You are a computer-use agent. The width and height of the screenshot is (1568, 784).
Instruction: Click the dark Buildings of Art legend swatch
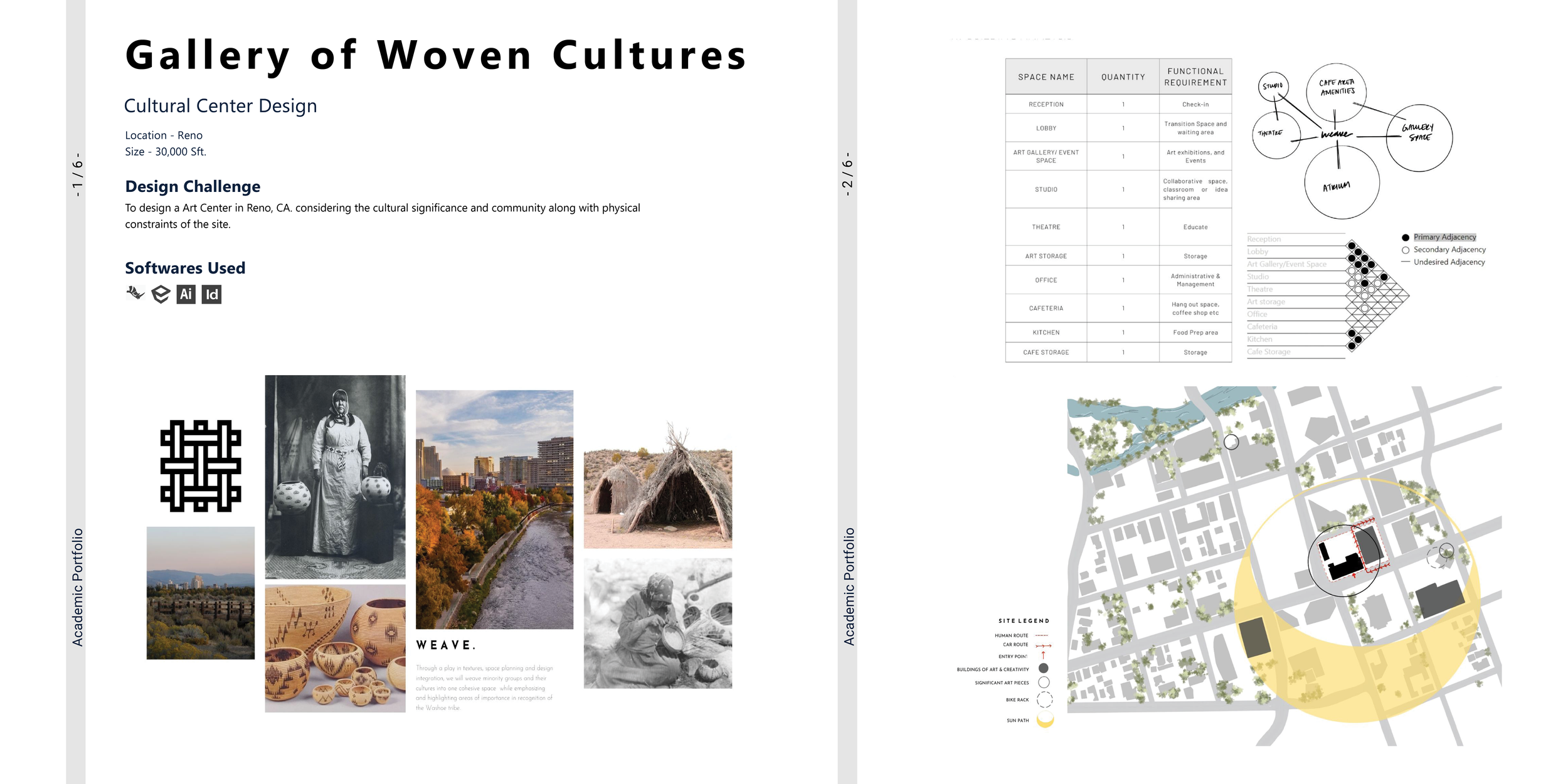(1044, 669)
